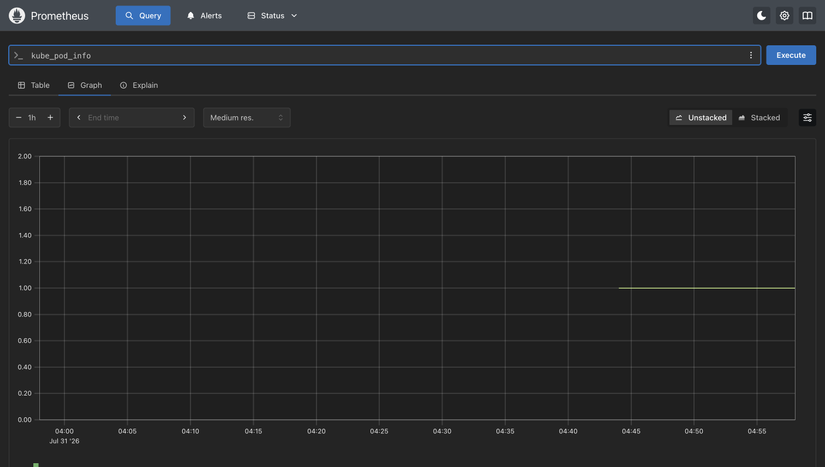Focus the kube_pod_info expression input
This screenshot has width=825, height=467.
(x=384, y=55)
